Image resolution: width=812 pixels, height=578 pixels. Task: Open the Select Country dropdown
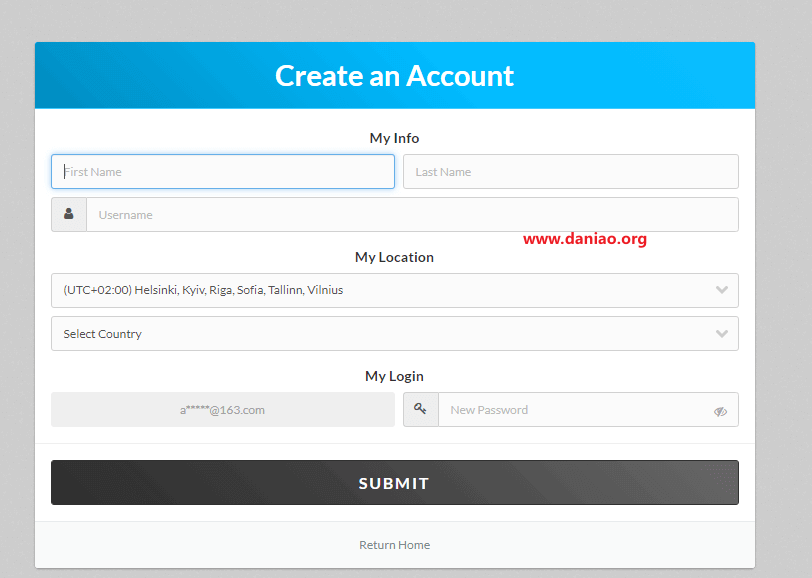click(380, 334)
